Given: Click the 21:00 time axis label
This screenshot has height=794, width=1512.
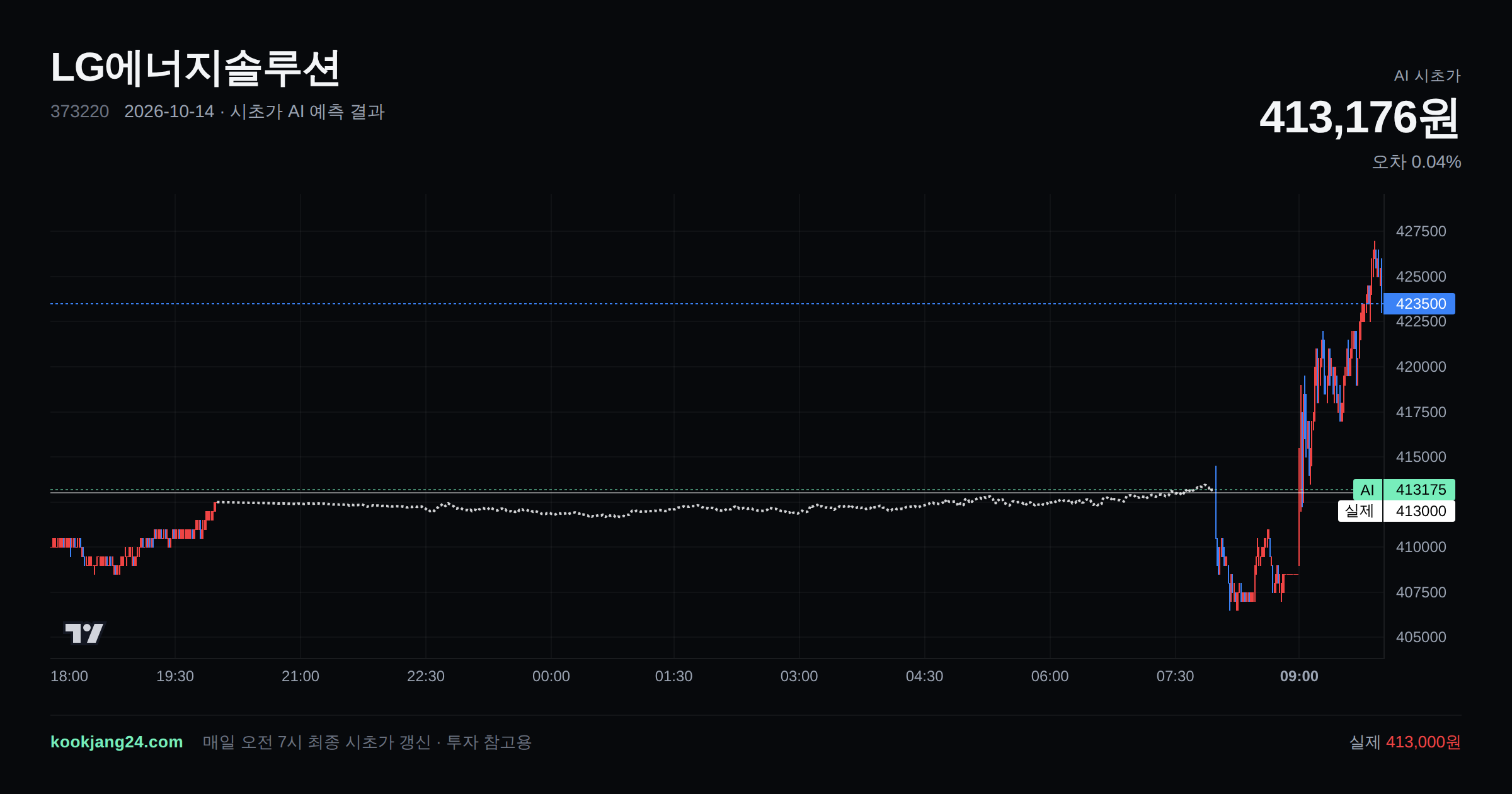Looking at the screenshot, I should tap(301, 676).
